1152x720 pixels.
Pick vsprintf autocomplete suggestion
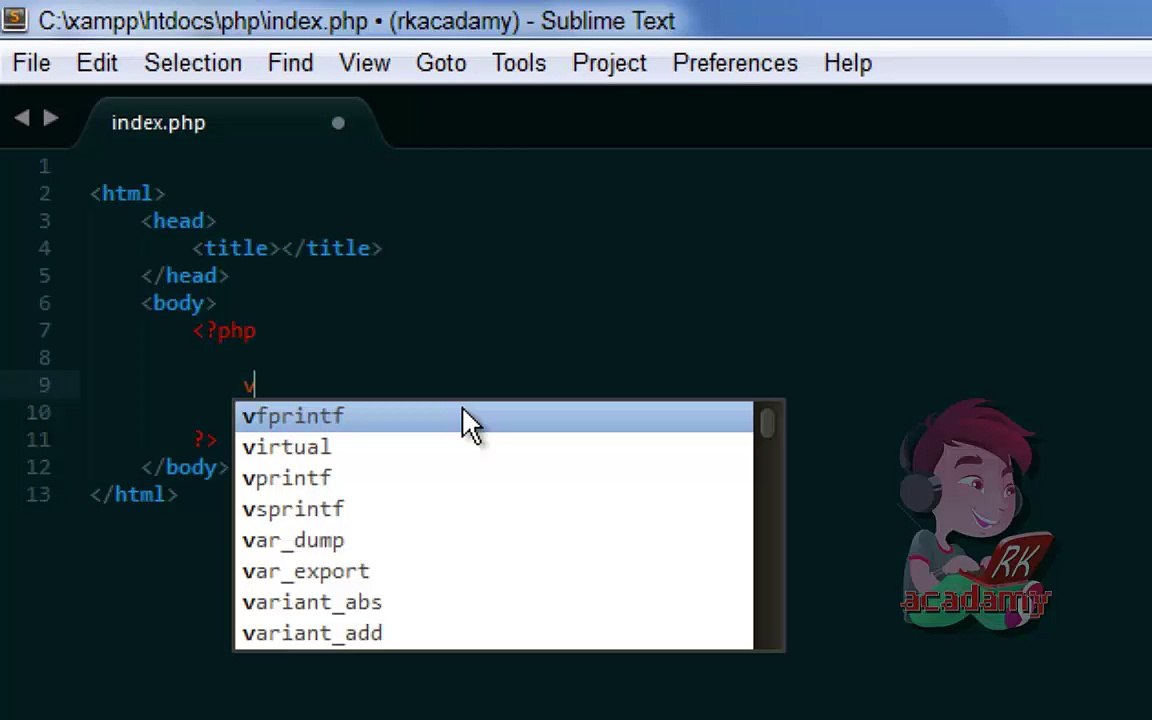tap(494, 509)
